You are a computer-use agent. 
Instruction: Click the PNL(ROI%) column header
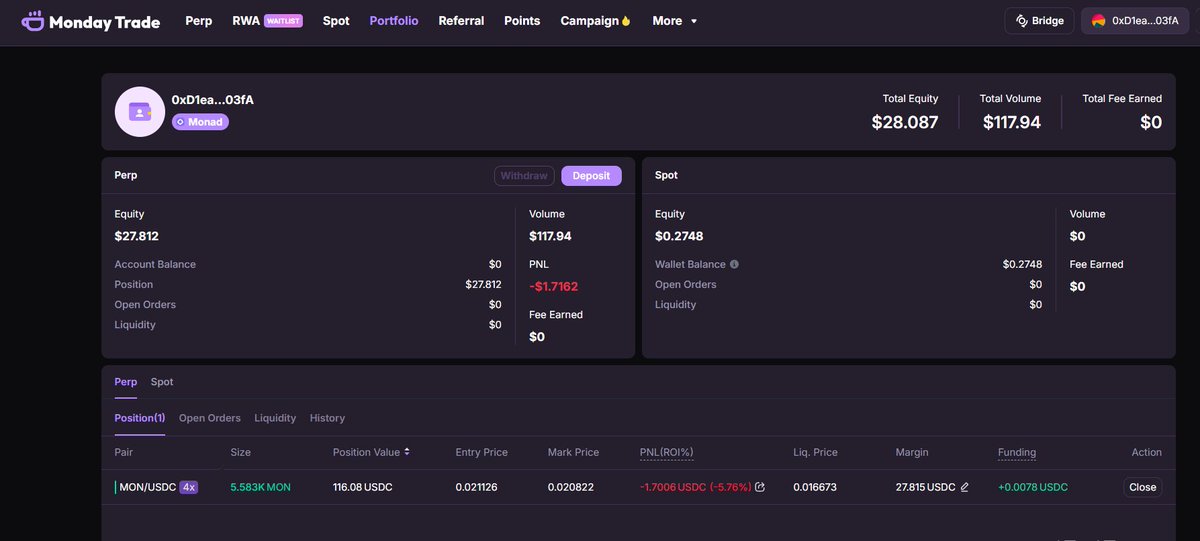(x=666, y=452)
